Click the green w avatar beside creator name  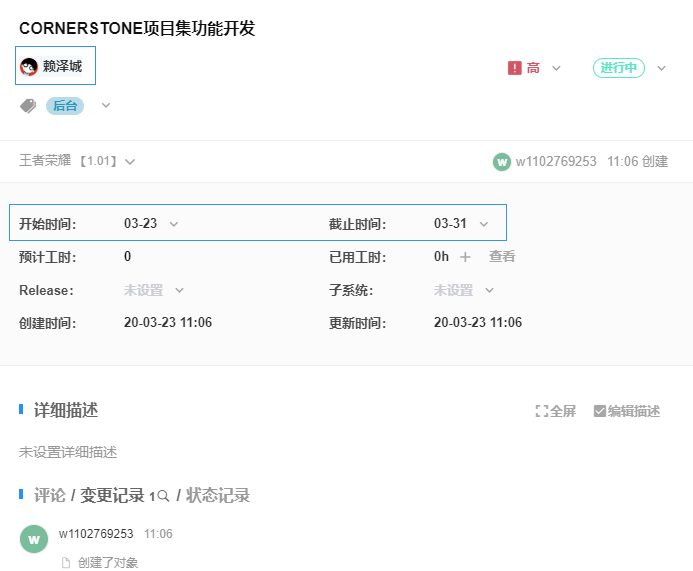502,162
